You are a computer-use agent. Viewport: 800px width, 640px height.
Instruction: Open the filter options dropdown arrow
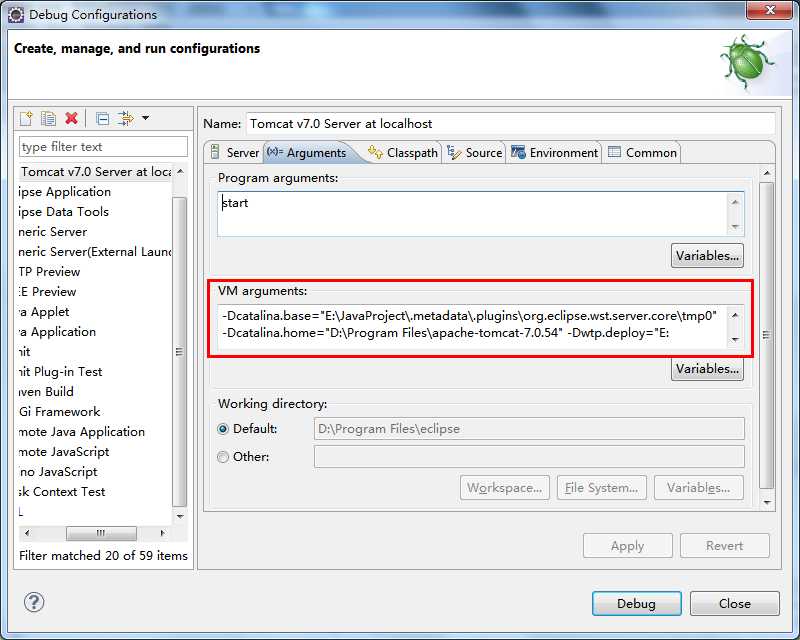tap(145, 118)
